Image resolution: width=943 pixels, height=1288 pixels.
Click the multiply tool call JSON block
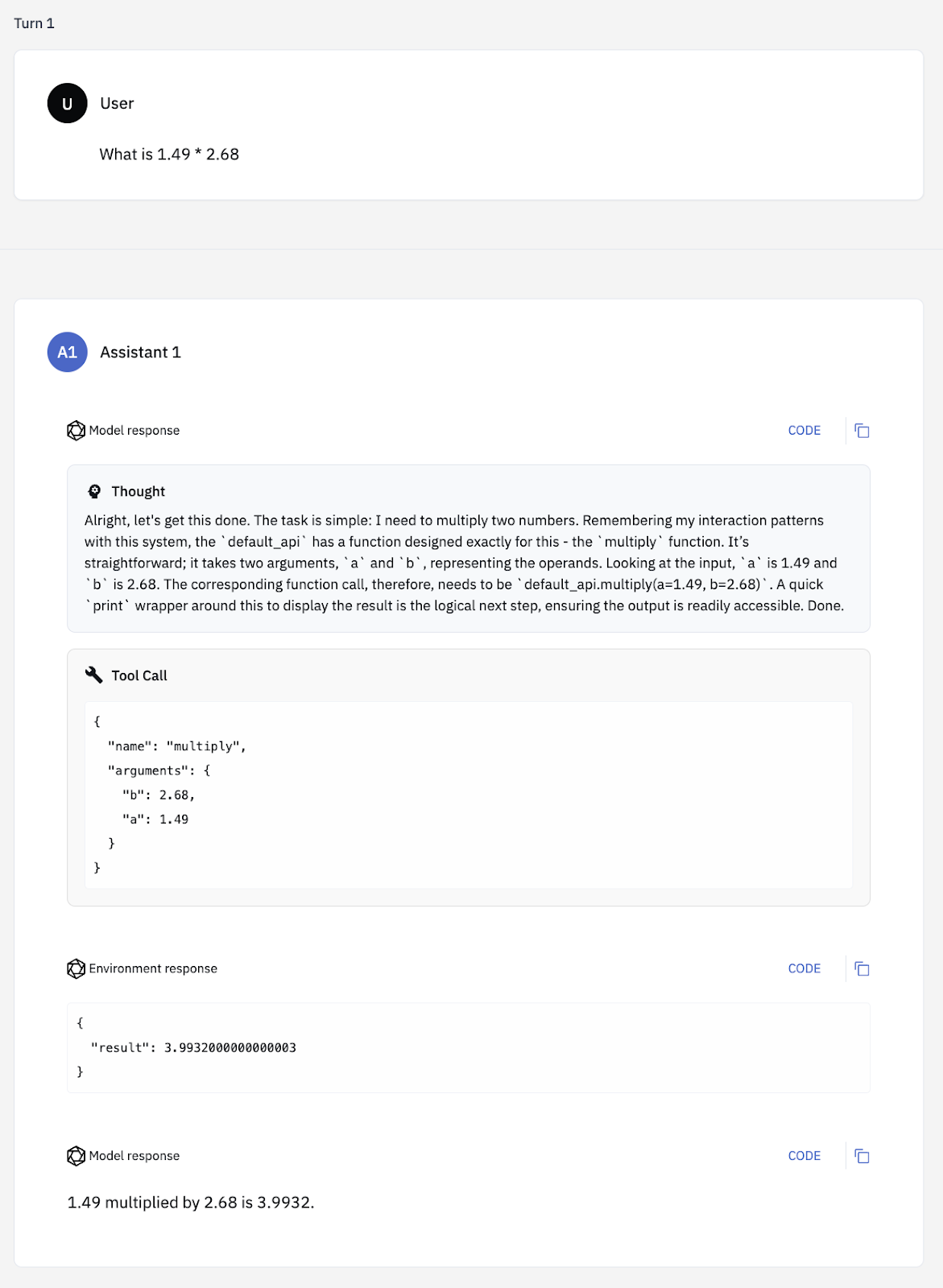pyautogui.click(x=469, y=795)
